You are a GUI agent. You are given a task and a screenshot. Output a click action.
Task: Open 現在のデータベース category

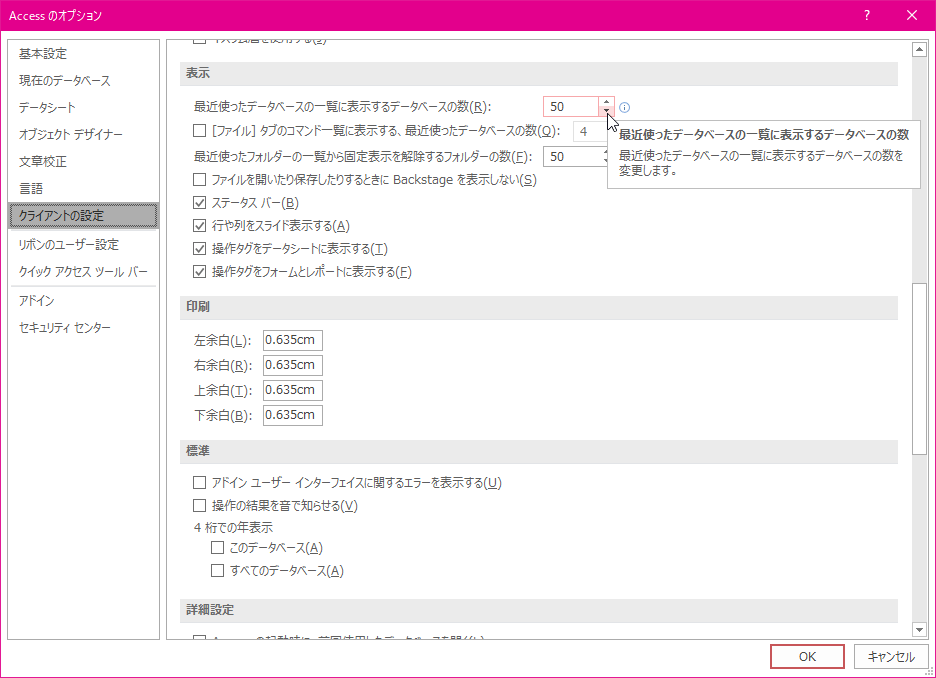64,81
